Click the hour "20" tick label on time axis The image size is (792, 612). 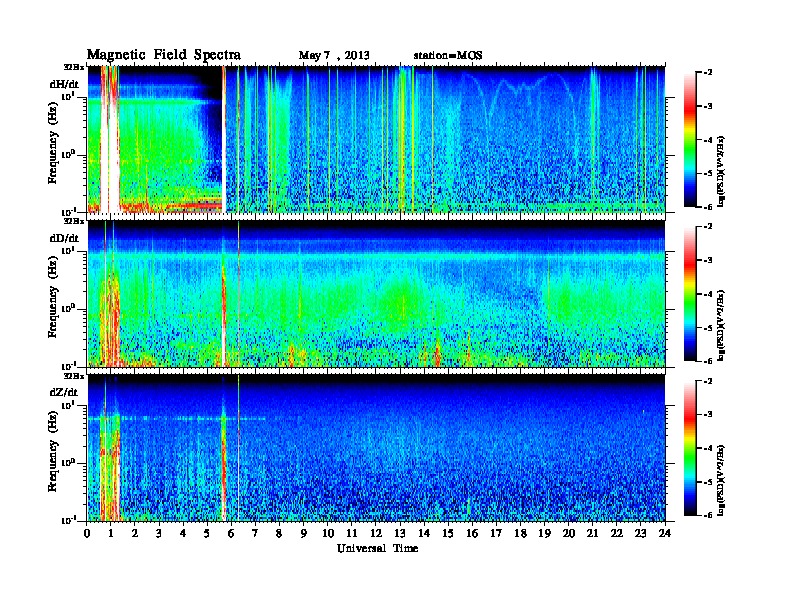[569, 534]
